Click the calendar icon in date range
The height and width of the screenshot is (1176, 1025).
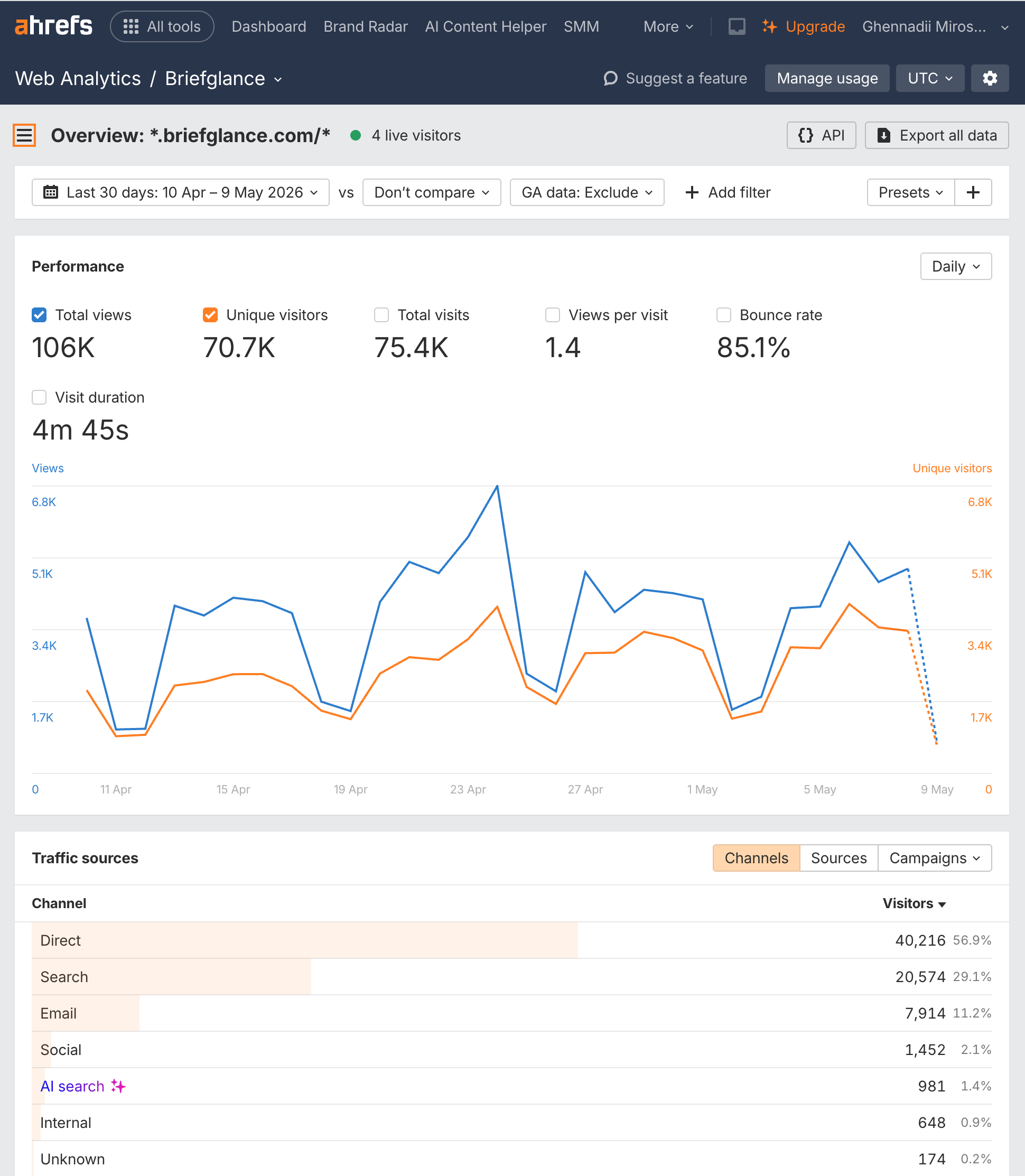click(51, 192)
